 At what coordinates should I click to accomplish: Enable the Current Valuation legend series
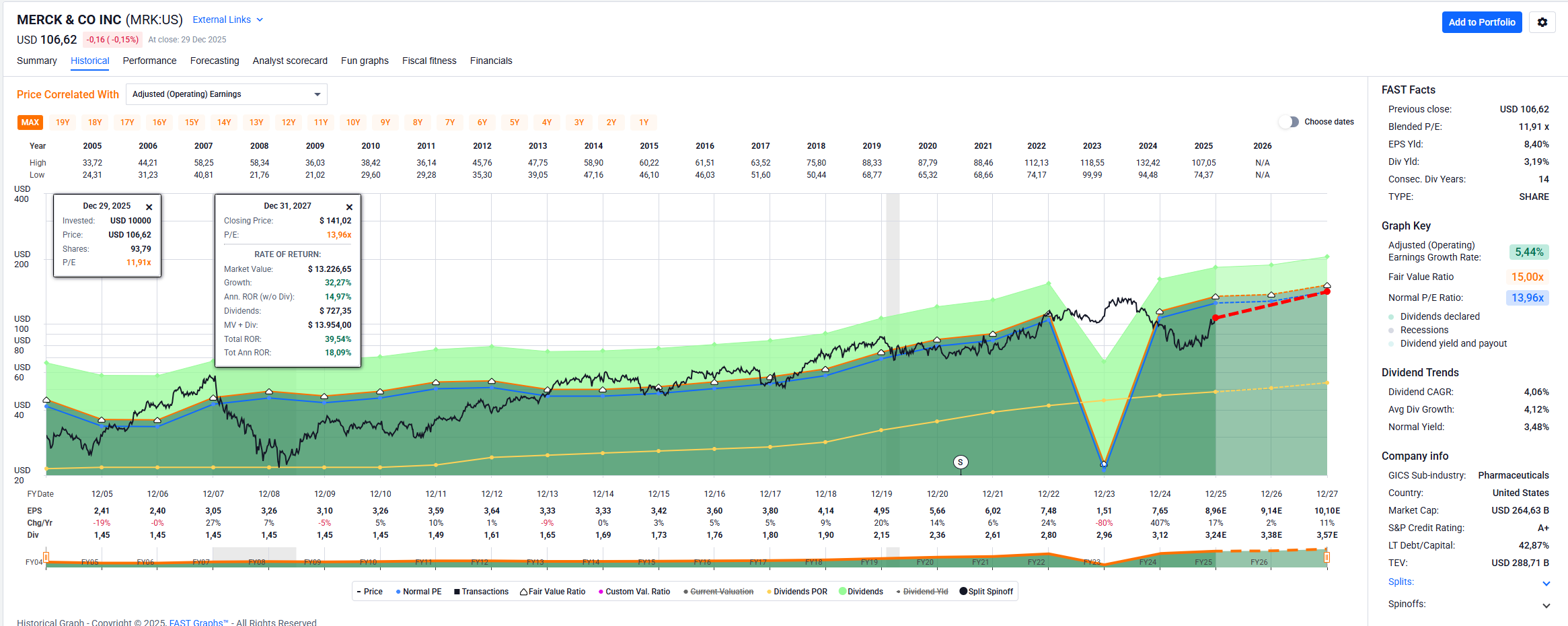[718, 592]
